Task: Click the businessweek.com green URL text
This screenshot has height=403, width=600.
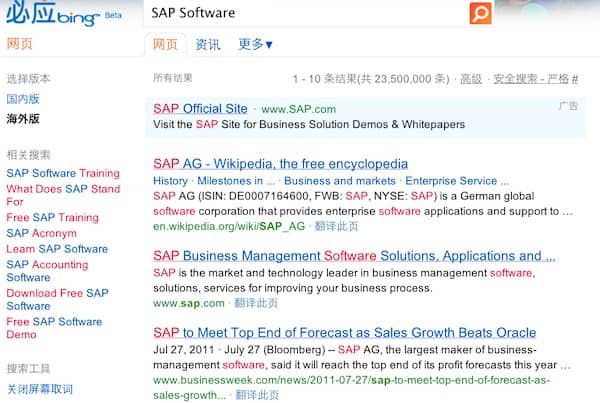Action: 351,387
